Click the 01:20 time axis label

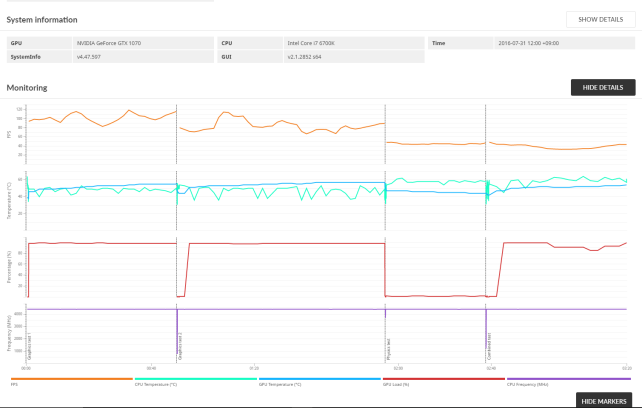(254, 368)
